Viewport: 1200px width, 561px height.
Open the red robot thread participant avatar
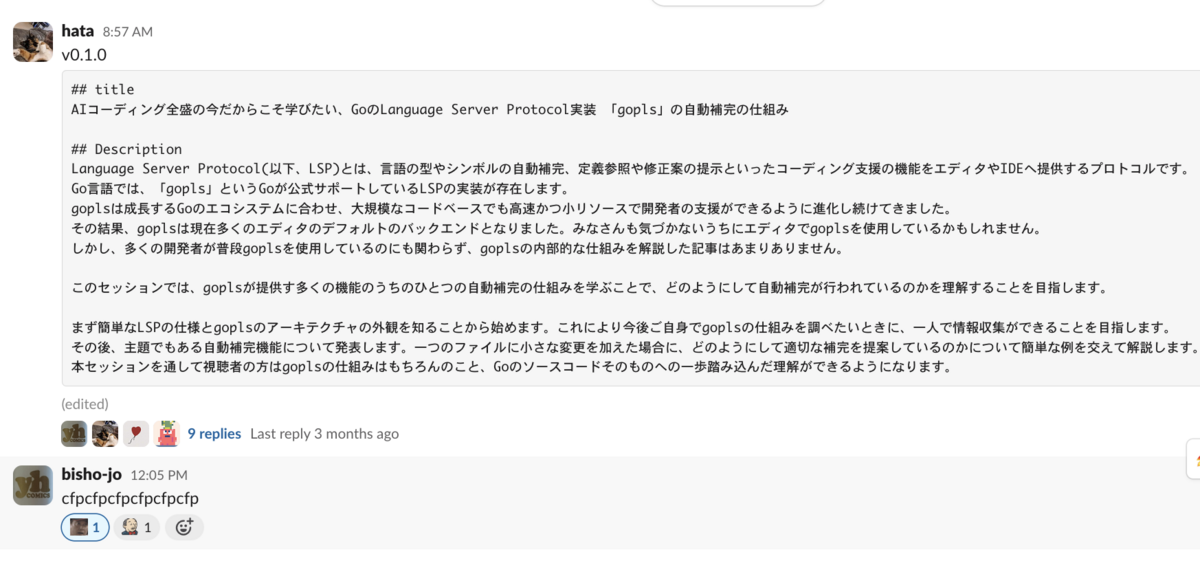pyautogui.click(x=167, y=433)
